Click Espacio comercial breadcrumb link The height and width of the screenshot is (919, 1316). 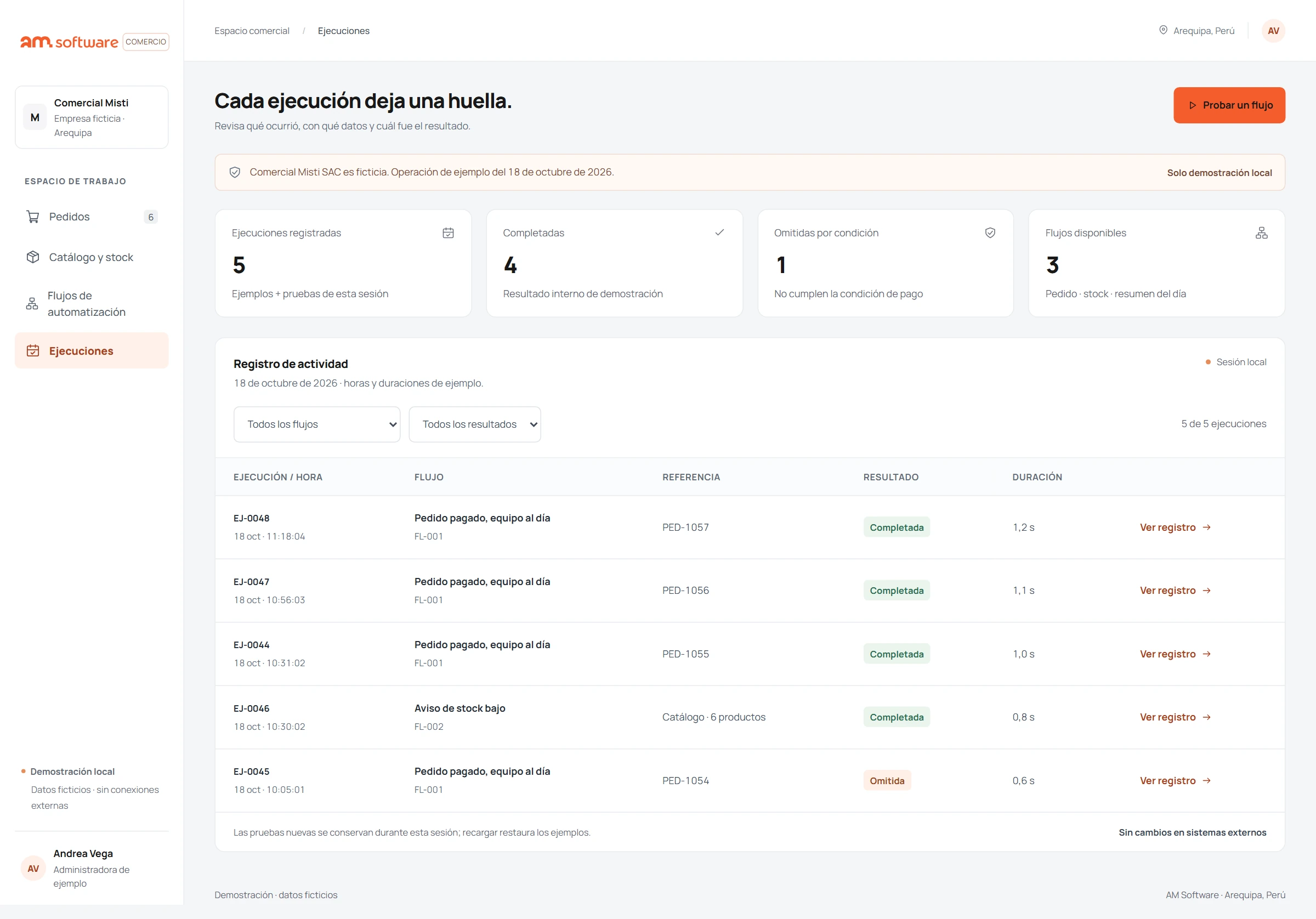click(252, 31)
